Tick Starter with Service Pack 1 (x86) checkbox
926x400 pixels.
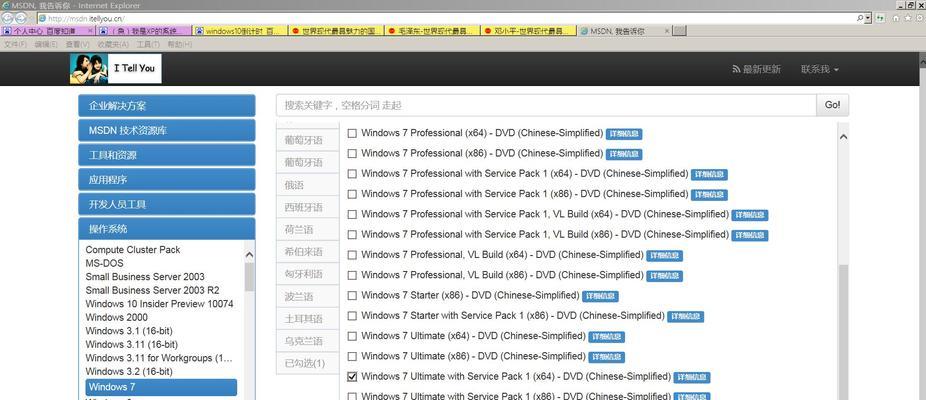coord(352,316)
